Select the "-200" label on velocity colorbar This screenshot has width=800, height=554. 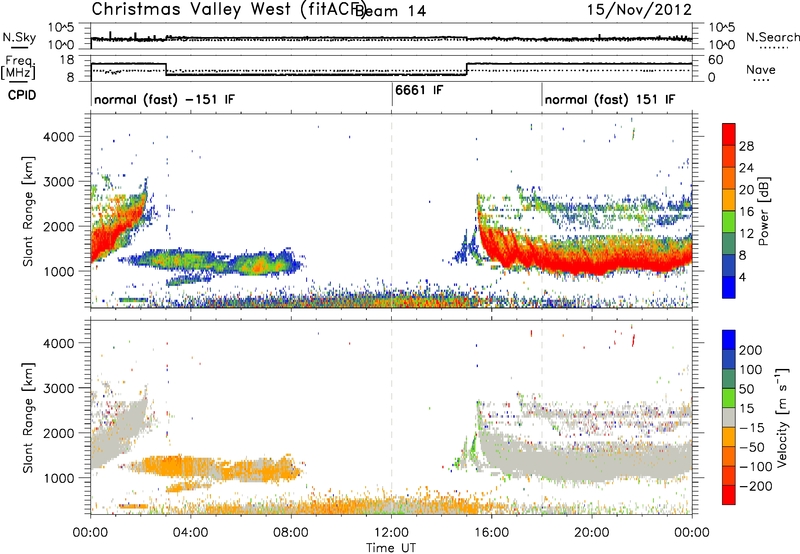(756, 486)
